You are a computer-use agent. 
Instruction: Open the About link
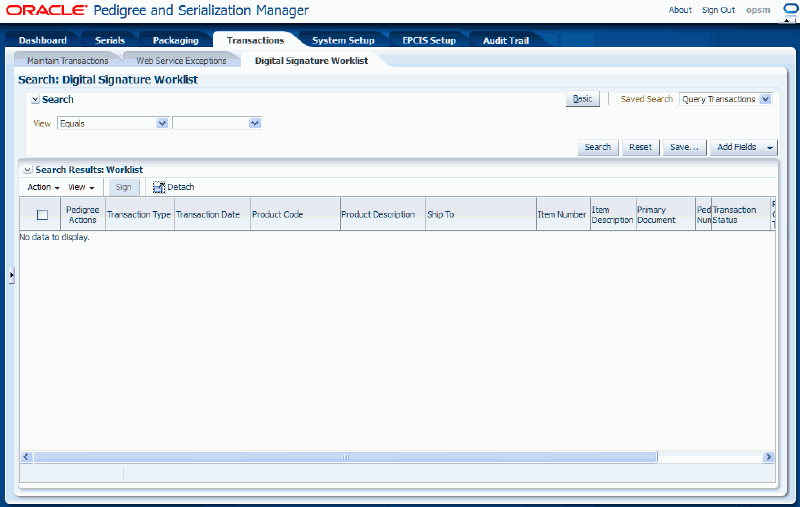click(680, 10)
